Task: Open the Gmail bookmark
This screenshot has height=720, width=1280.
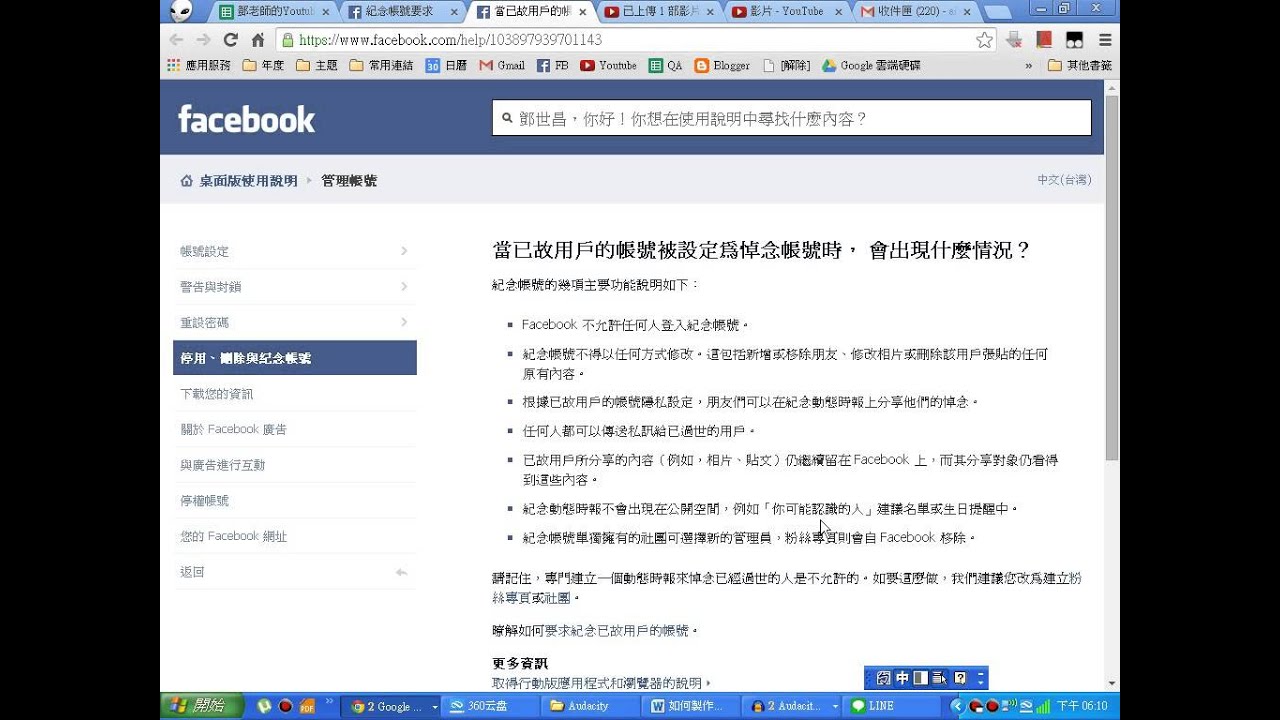Action: (502, 65)
